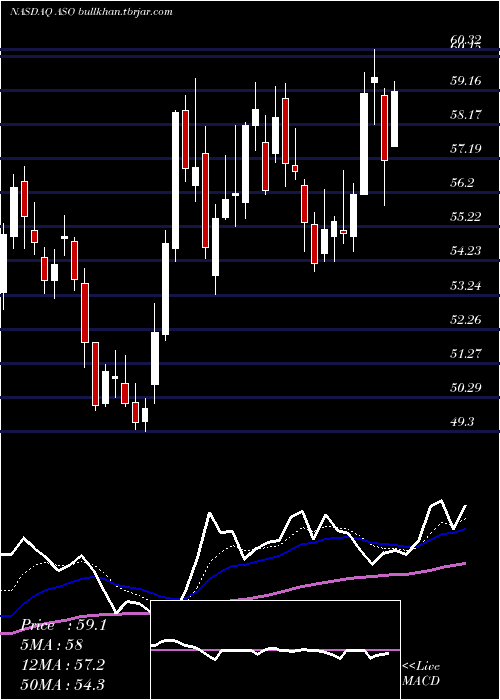Click the 49.3 price axis label
This screenshot has width=500, height=700.
[x=463, y=421]
